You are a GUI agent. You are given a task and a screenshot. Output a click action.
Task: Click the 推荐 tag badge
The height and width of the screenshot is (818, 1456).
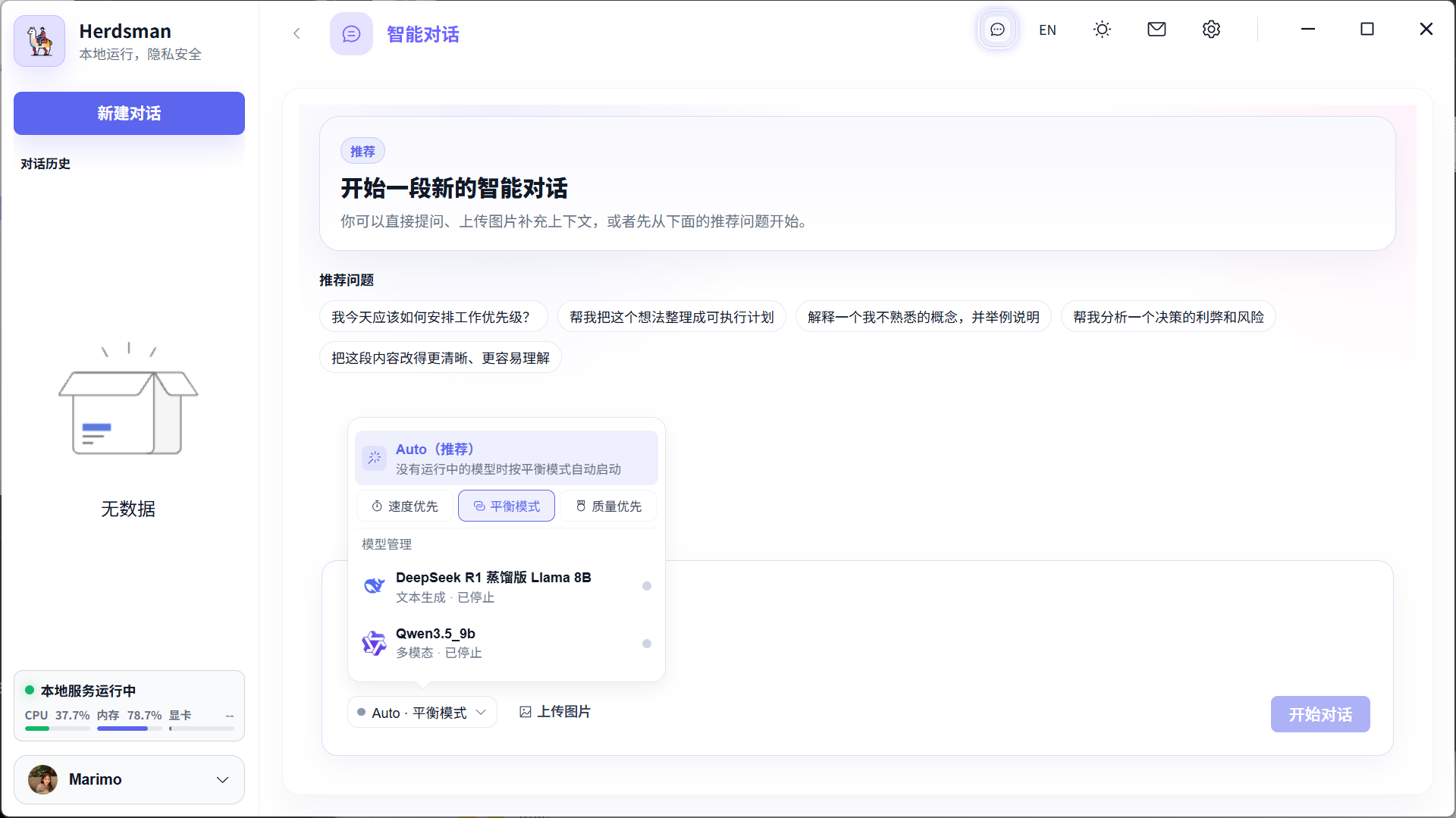pyautogui.click(x=362, y=152)
